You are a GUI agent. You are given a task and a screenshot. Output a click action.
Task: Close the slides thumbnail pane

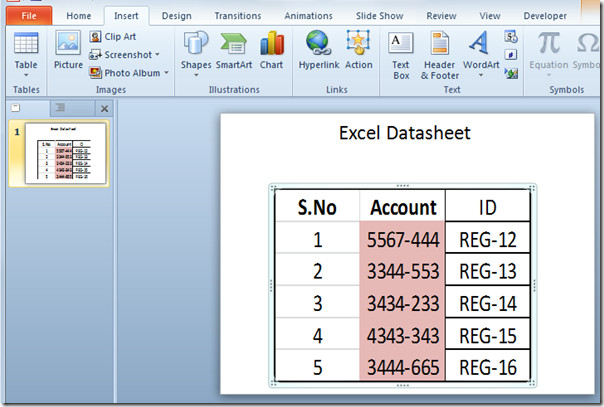[104, 109]
